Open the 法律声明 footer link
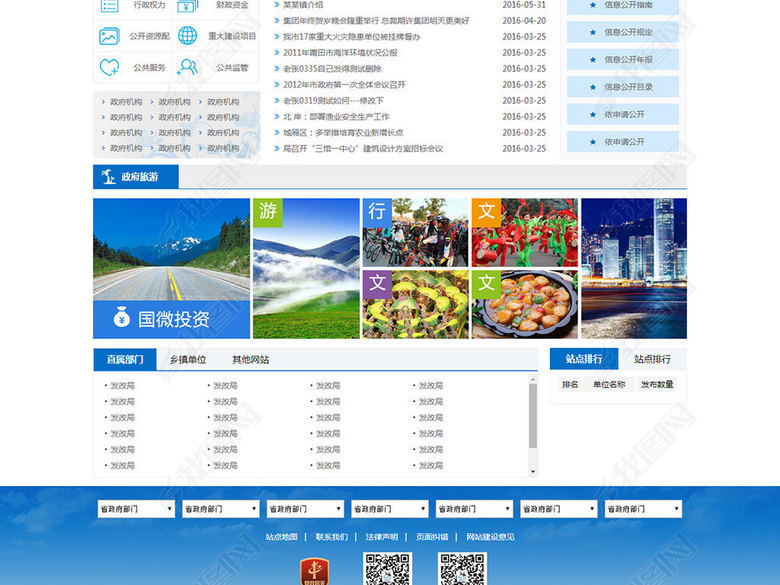 (x=382, y=537)
